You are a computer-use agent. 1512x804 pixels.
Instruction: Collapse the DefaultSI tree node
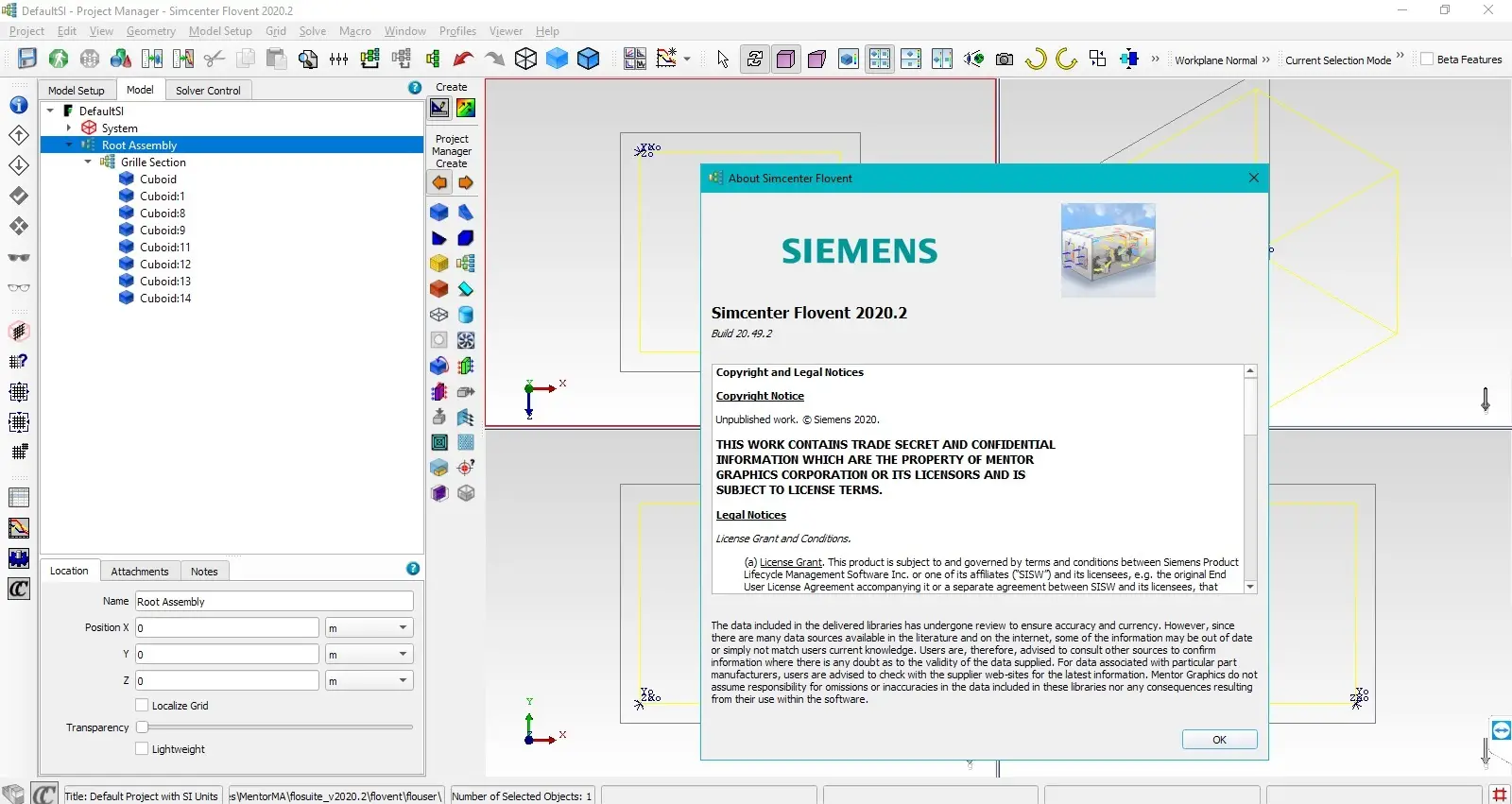click(x=50, y=111)
